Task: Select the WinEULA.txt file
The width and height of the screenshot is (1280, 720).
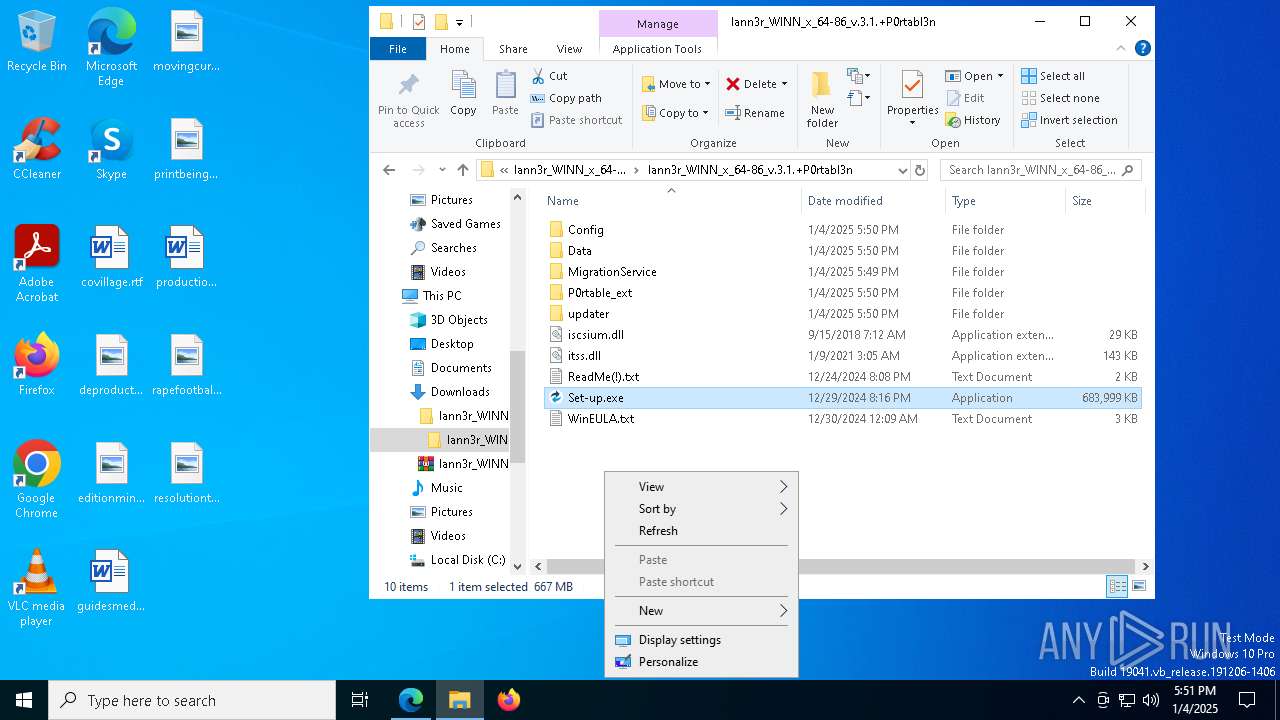Action: point(601,419)
